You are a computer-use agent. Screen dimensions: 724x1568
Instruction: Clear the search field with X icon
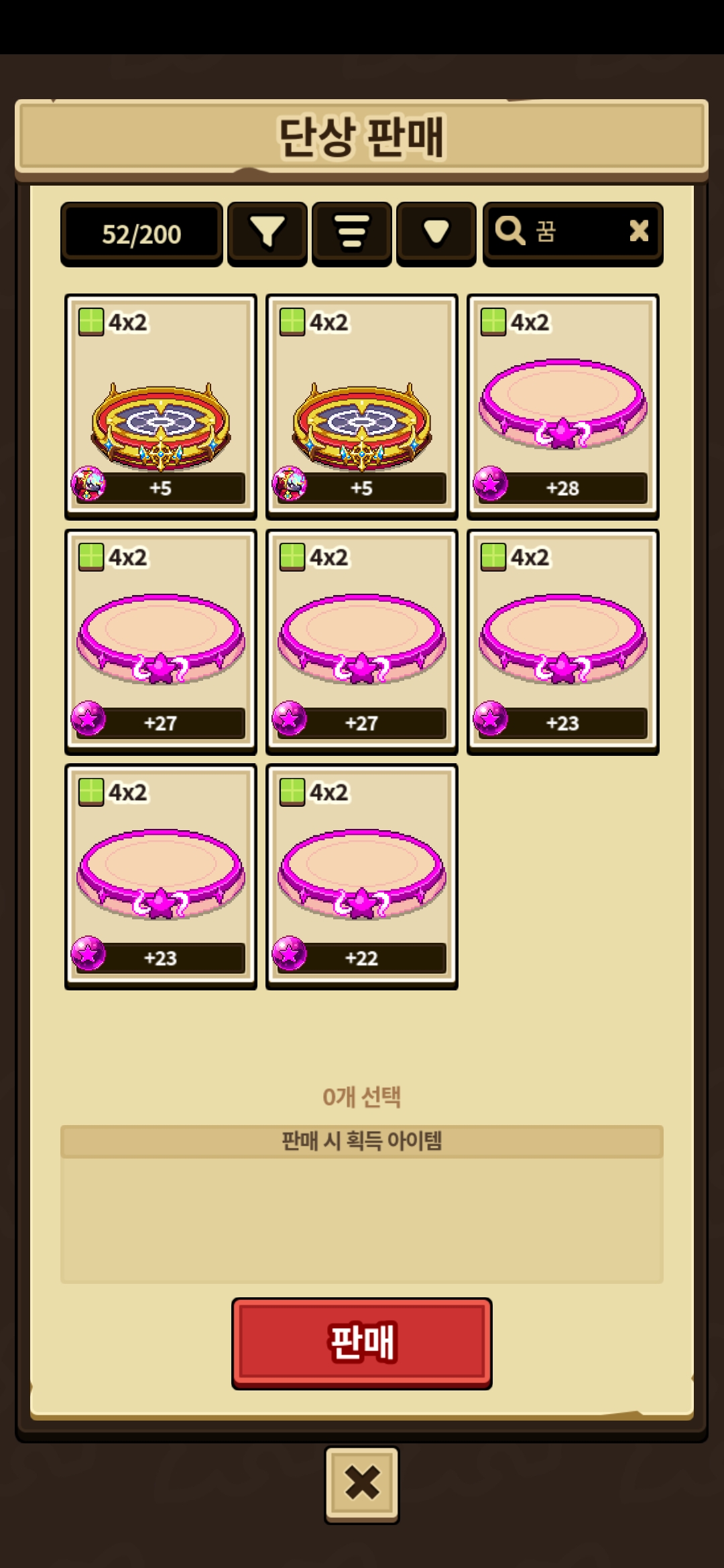(x=639, y=231)
